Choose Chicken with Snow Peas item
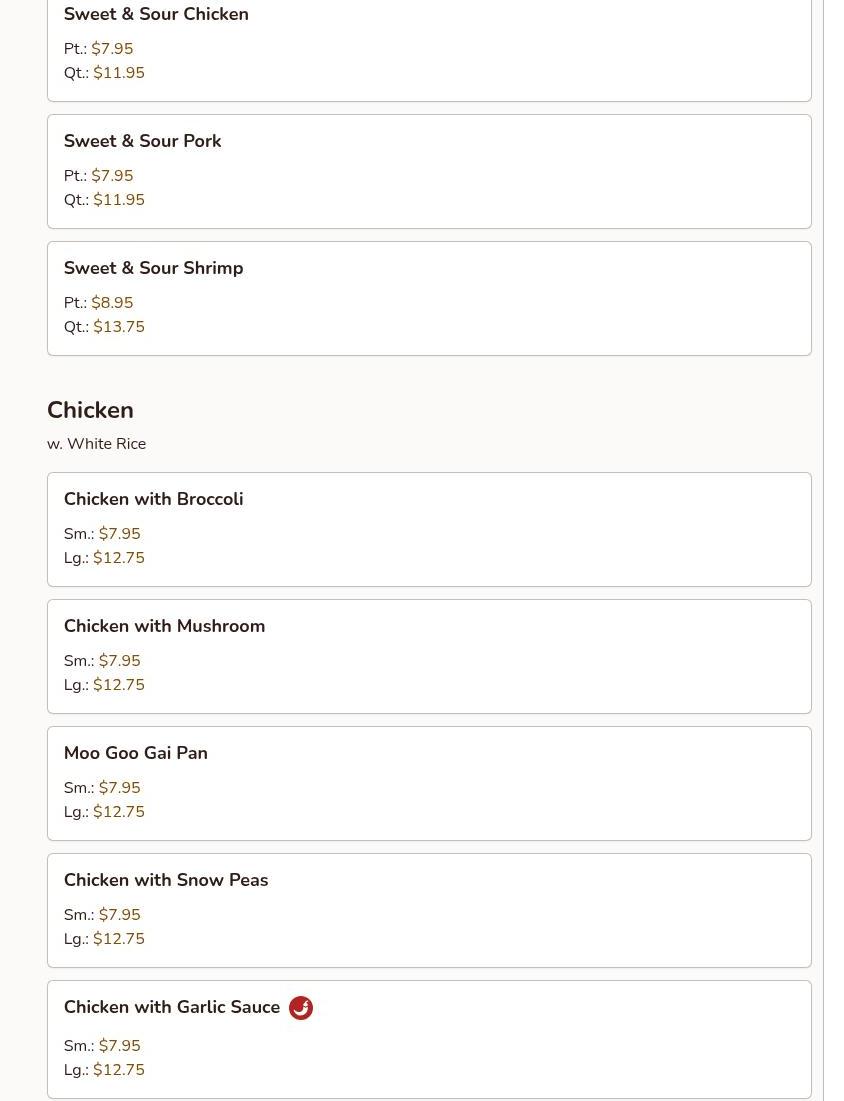Screen dimensions: 844x1101 coord(429,911)
